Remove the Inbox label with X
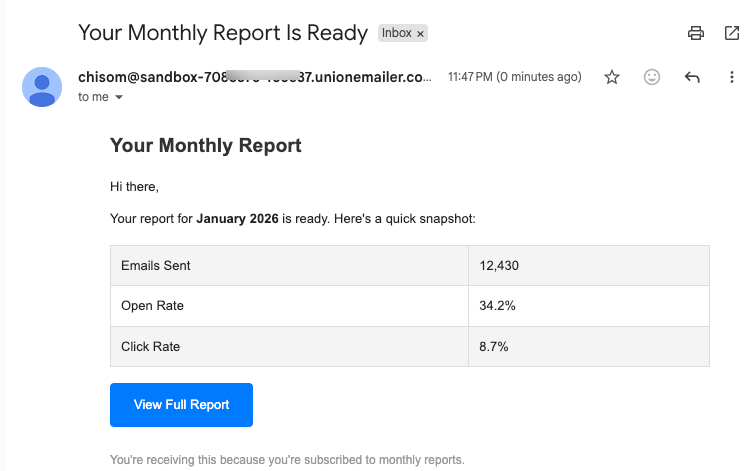Image resolution: width=756 pixels, height=471 pixels. click(420, 34)
